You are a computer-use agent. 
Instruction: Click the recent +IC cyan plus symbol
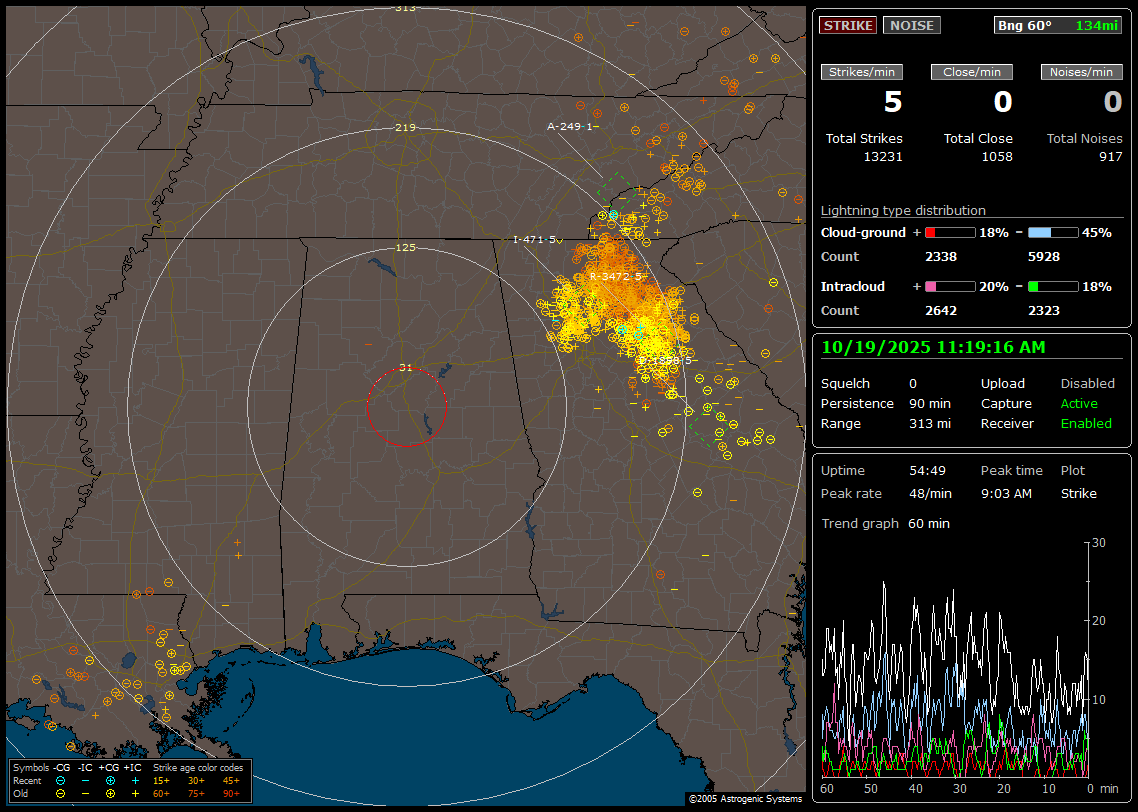pos(135,780)
